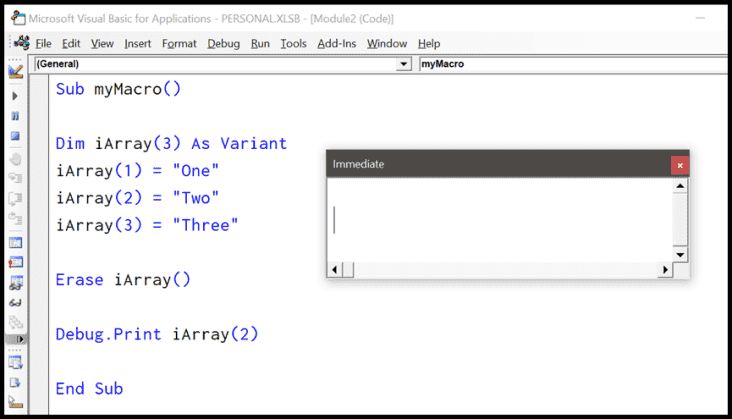Click the Reset stop icon
The width and height of the screenshot is (732, 419).
(x=15, y=135)
